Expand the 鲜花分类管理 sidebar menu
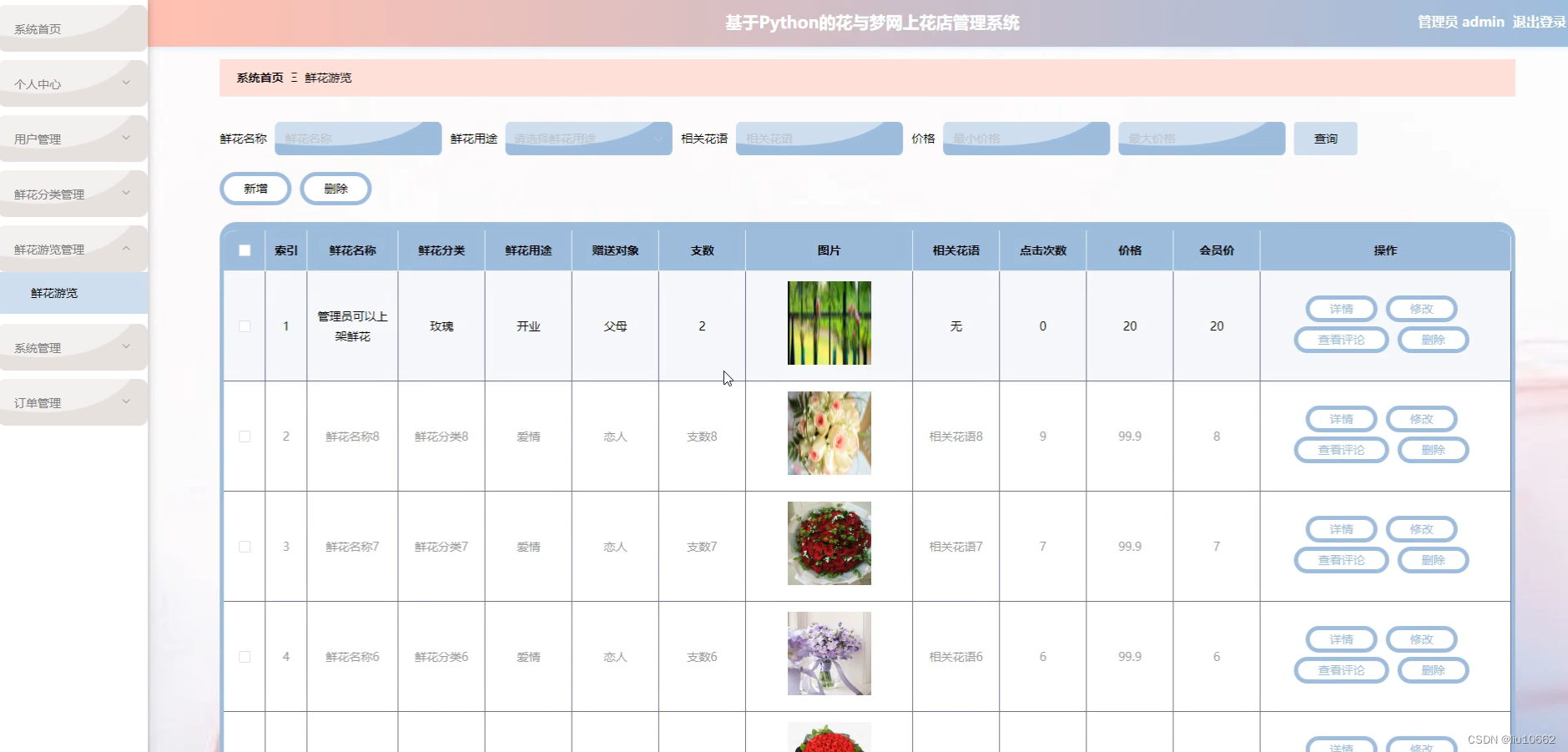Viewport: 1568px width, 752px height. point(73,193)
